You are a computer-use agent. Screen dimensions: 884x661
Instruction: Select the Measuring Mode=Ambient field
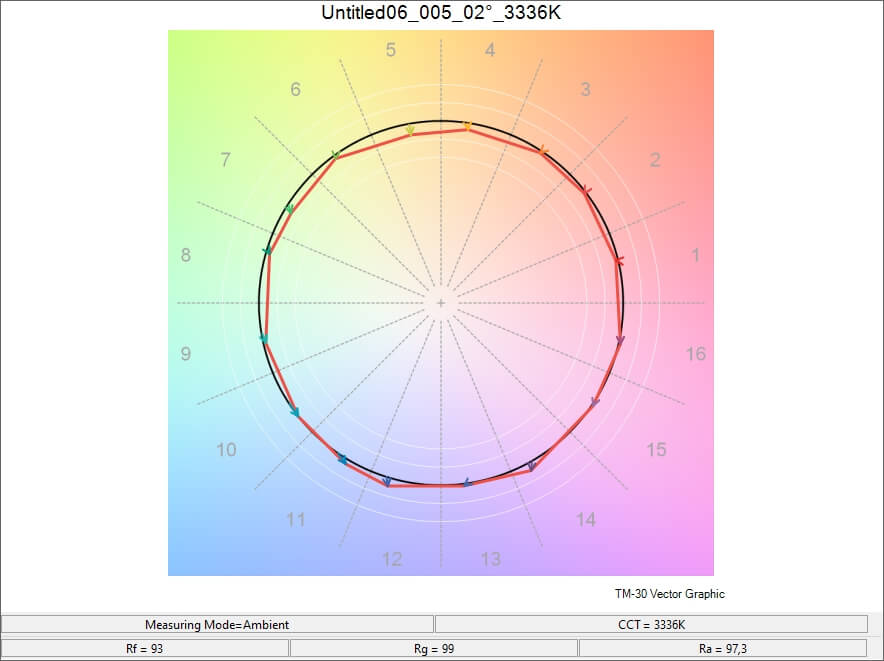coord(217,624)
